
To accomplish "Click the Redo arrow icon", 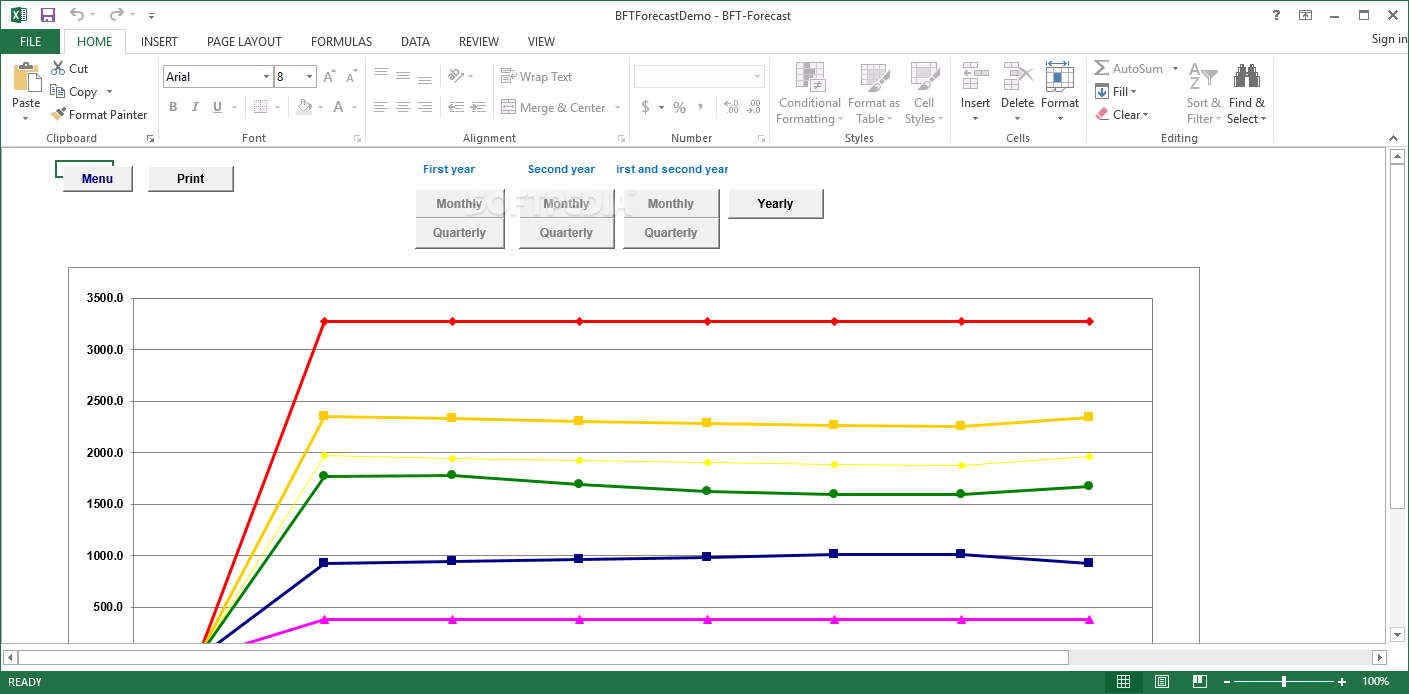I will [x=116, y=15].
